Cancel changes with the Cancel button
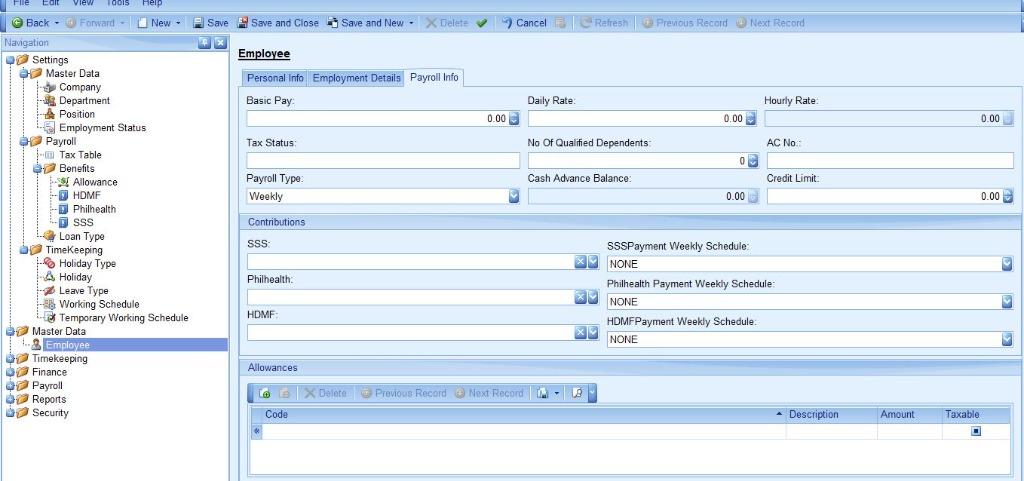Viewport: 1024px width, 481px height. tap(524, 23)
